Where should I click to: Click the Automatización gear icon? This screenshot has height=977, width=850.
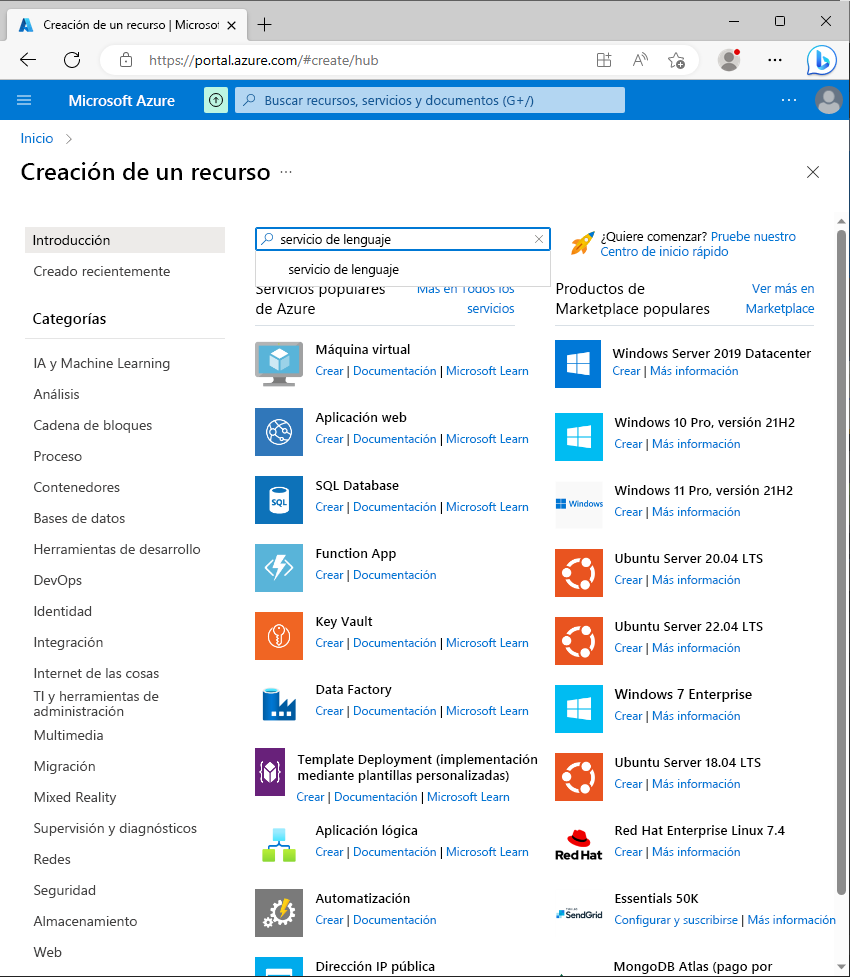[279, 913]
